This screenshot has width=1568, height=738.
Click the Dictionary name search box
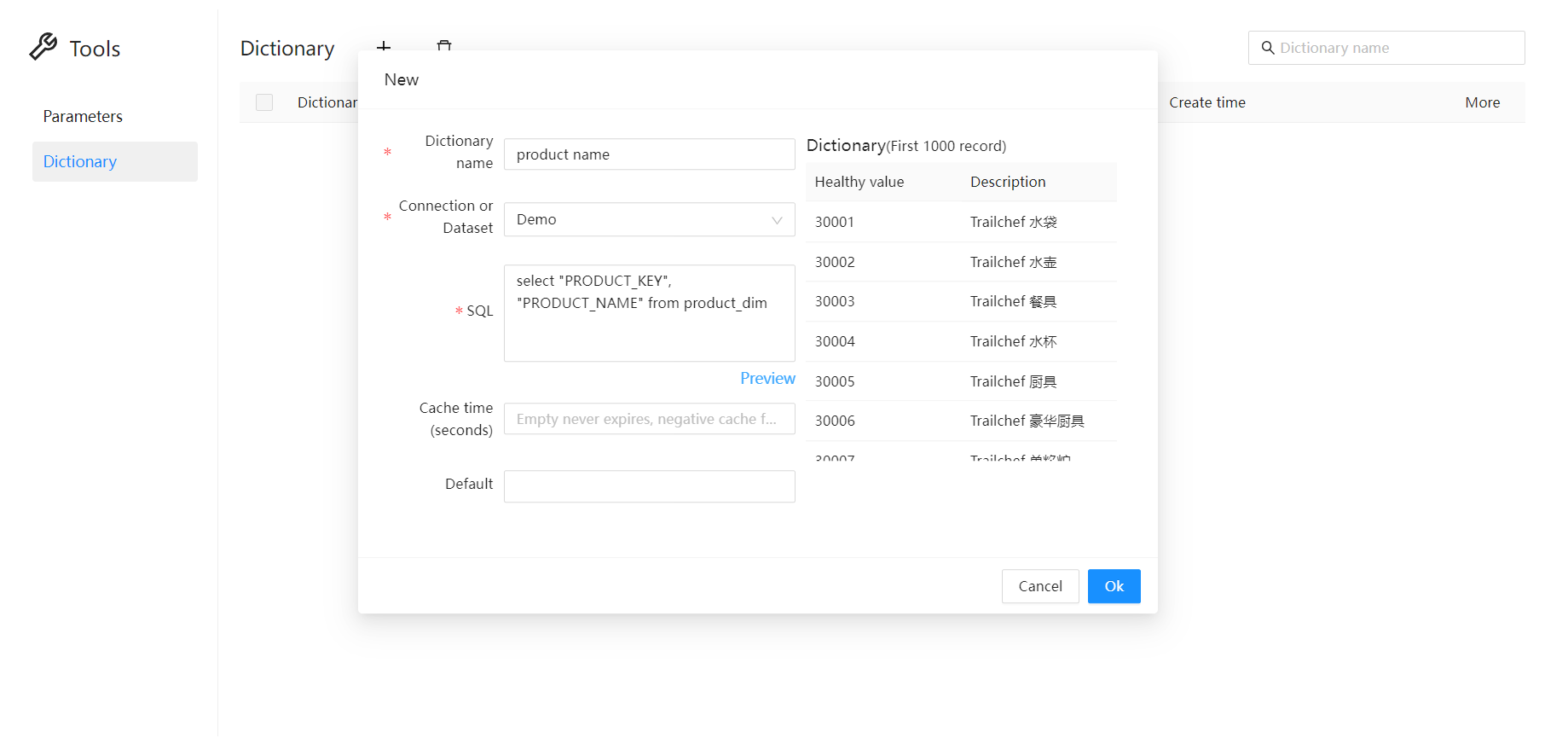[x=1386, y=48]
